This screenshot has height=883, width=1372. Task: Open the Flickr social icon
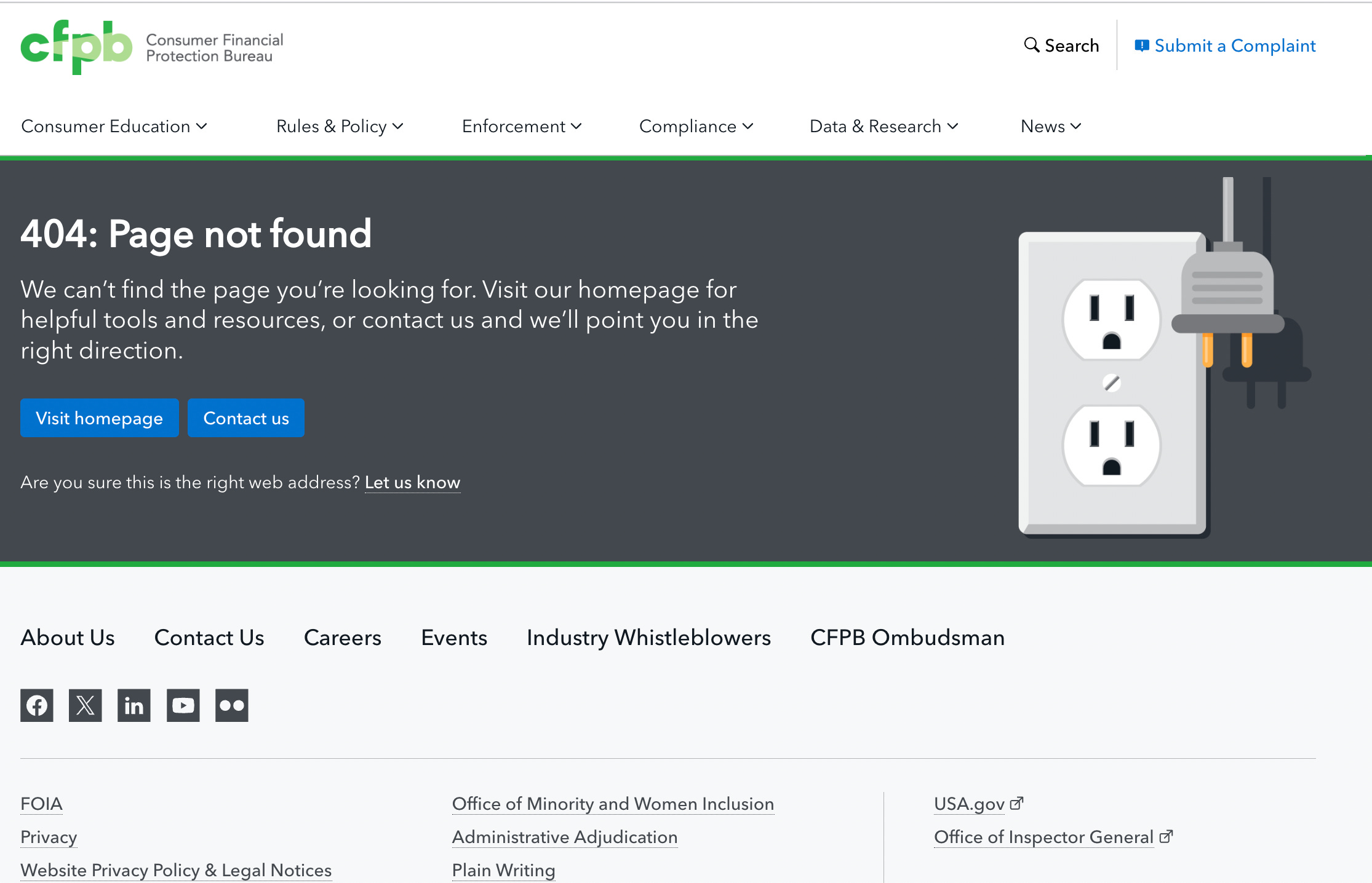[x=231, y=705]
